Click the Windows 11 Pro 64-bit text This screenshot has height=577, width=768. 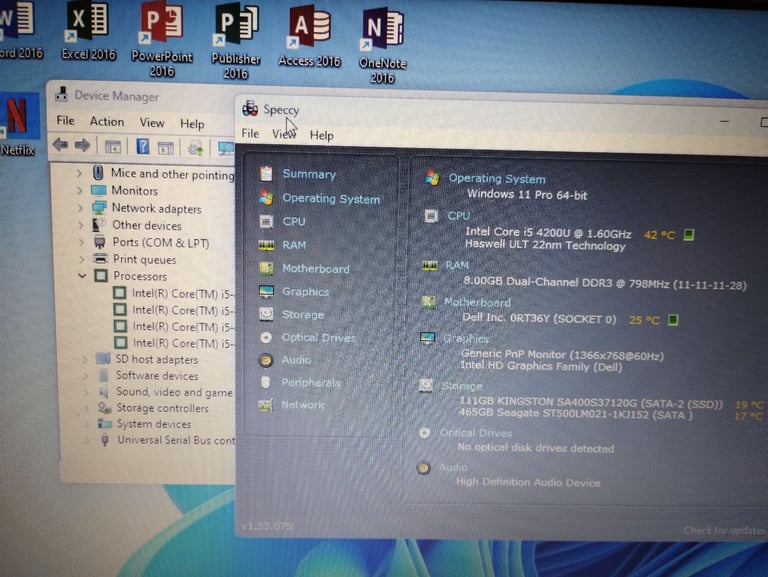coord(527,194)
